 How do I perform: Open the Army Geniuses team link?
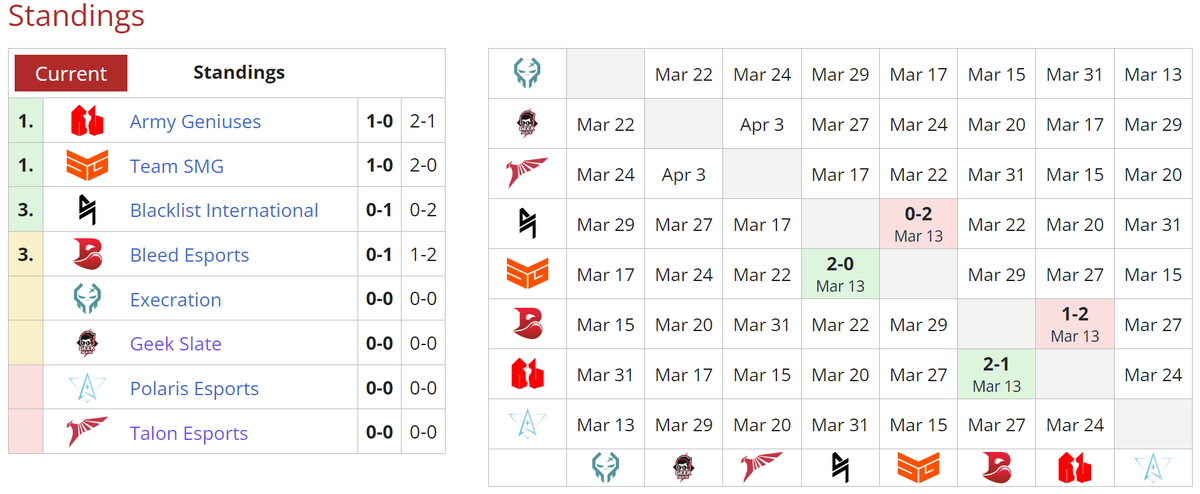coord(195,121)
